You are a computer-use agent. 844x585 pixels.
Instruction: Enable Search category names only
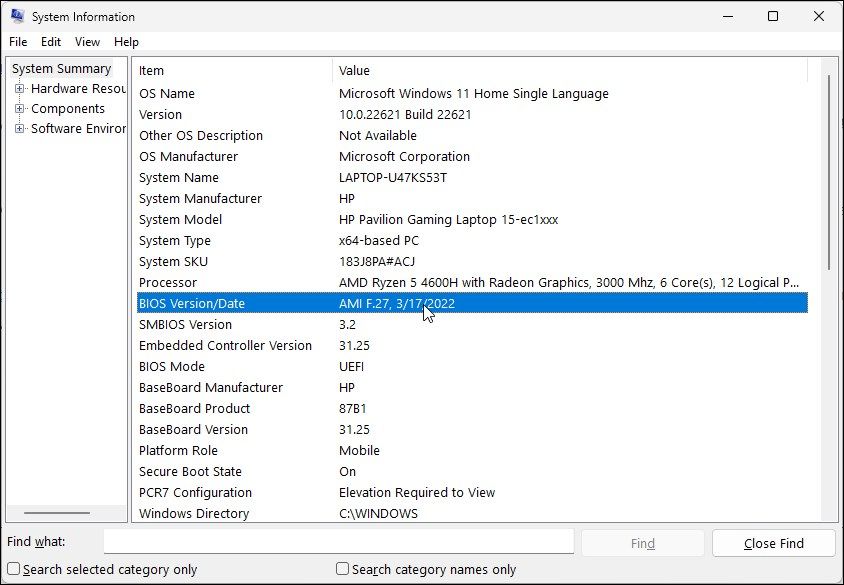(x=342, y=568)
